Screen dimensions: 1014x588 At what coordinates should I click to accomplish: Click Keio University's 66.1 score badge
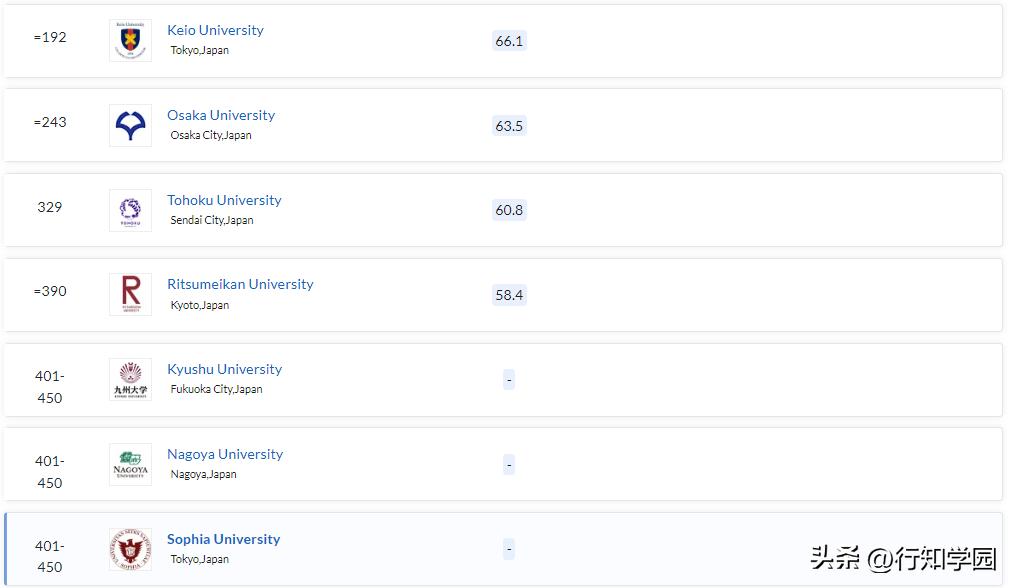tap(509, 41)
